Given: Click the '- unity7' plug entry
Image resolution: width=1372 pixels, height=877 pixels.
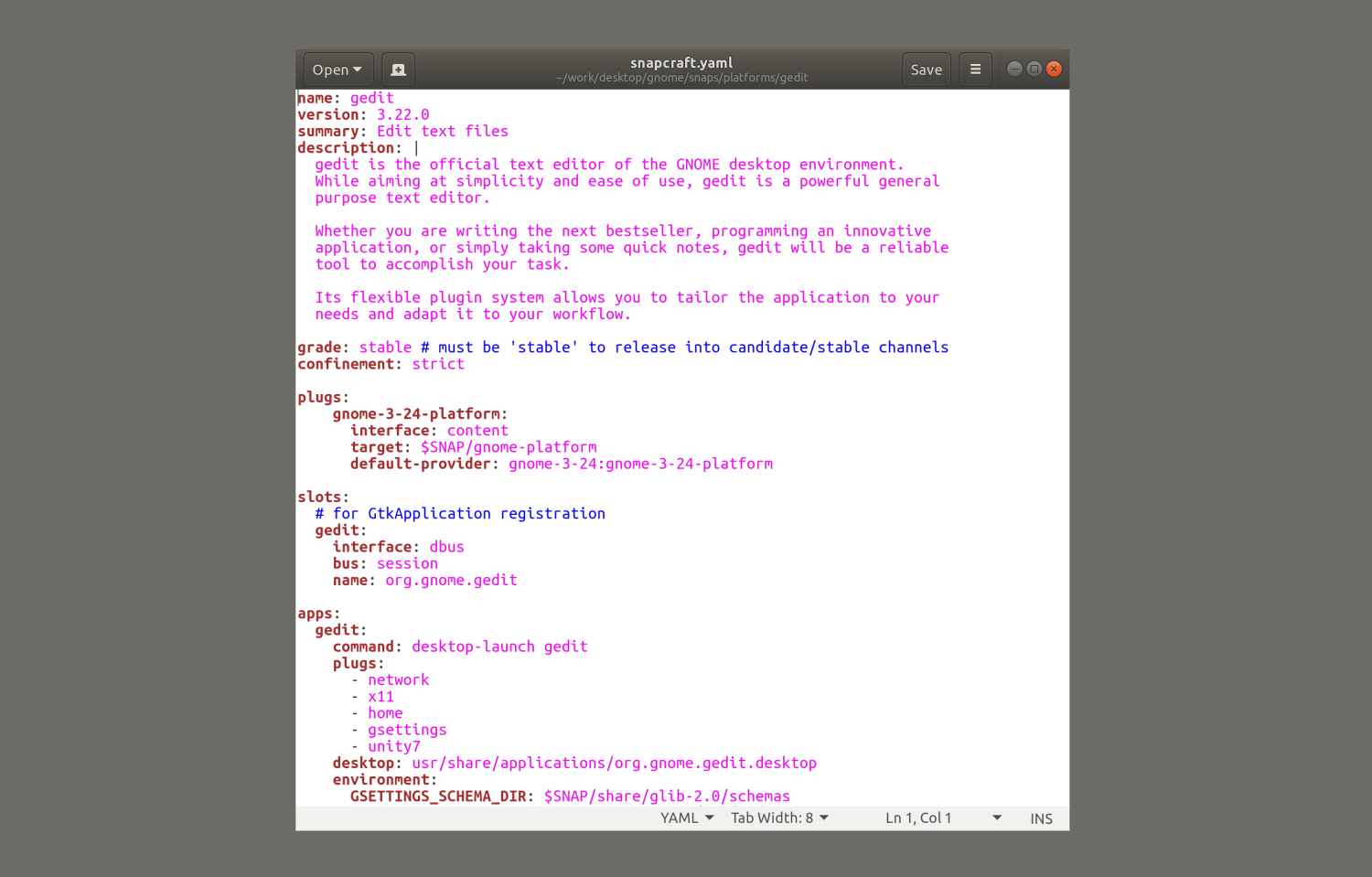Looking at the screenshot, I should click(385, 746).
